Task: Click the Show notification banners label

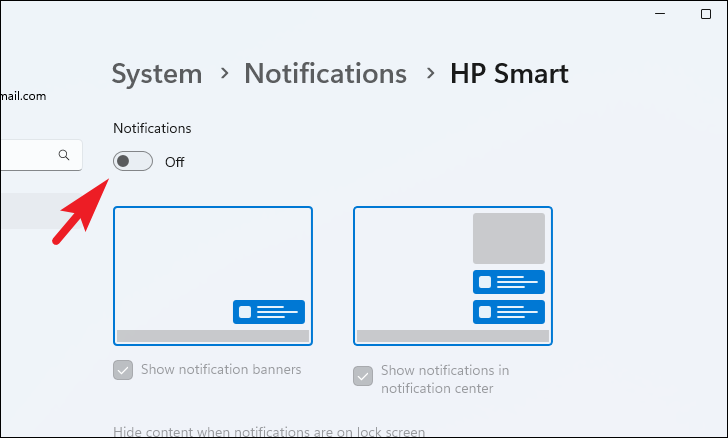Action: click(x=221, y=369)
